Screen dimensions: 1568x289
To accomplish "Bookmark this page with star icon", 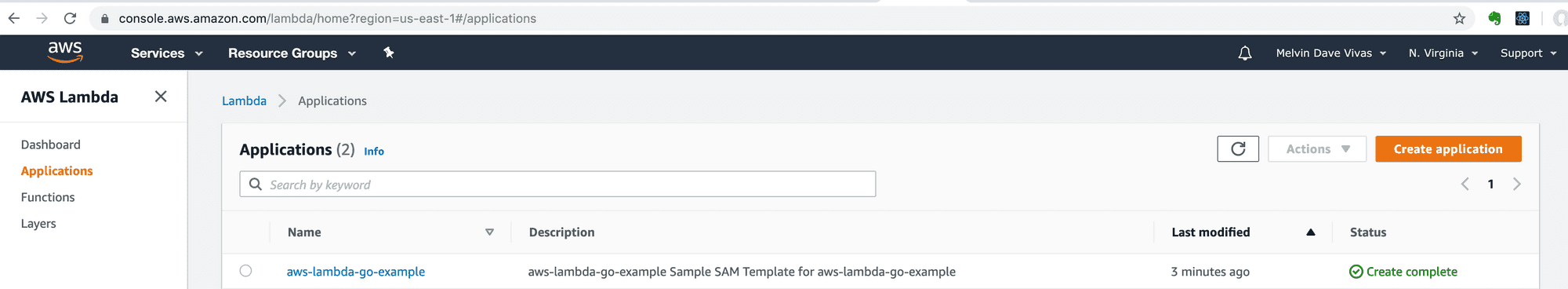I will (x=1459, y=18).
